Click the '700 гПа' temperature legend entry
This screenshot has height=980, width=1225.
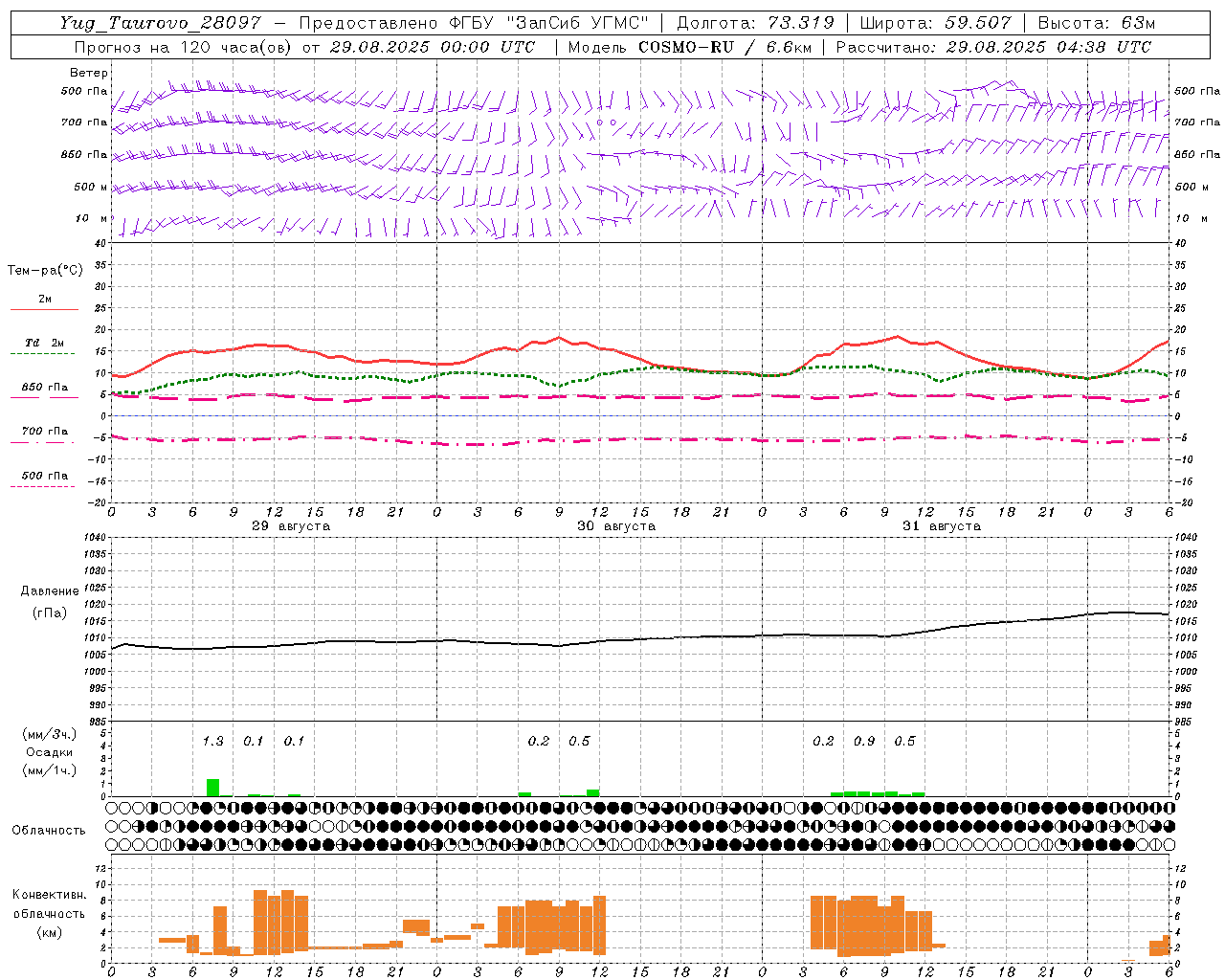coord(45,431)
